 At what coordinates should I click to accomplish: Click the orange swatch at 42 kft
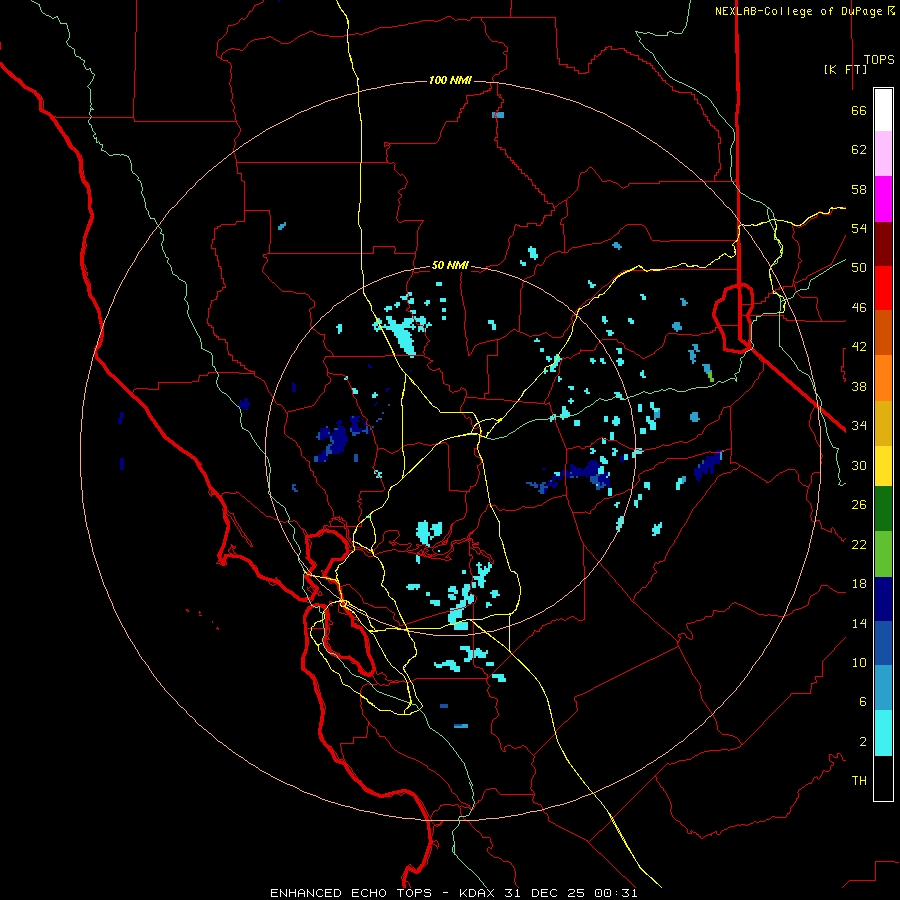[x=883, y=378]
